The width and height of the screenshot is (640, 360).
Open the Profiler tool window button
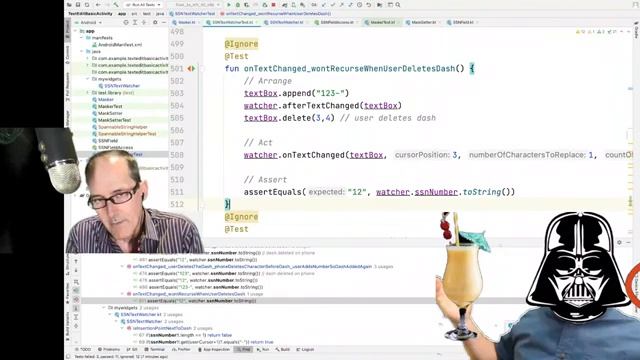(182, 349)
